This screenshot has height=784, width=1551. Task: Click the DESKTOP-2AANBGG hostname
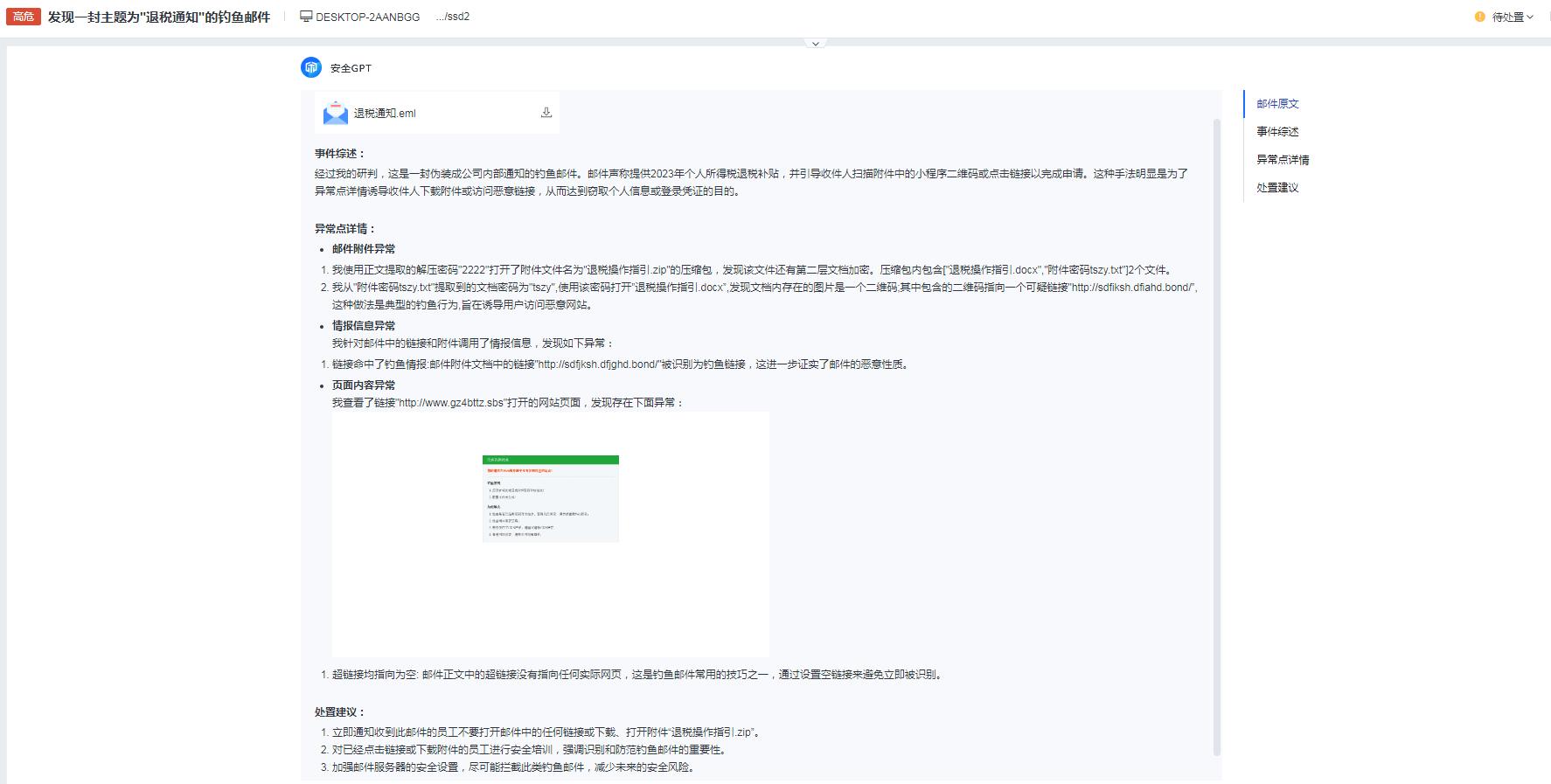[x=367, y=17]
